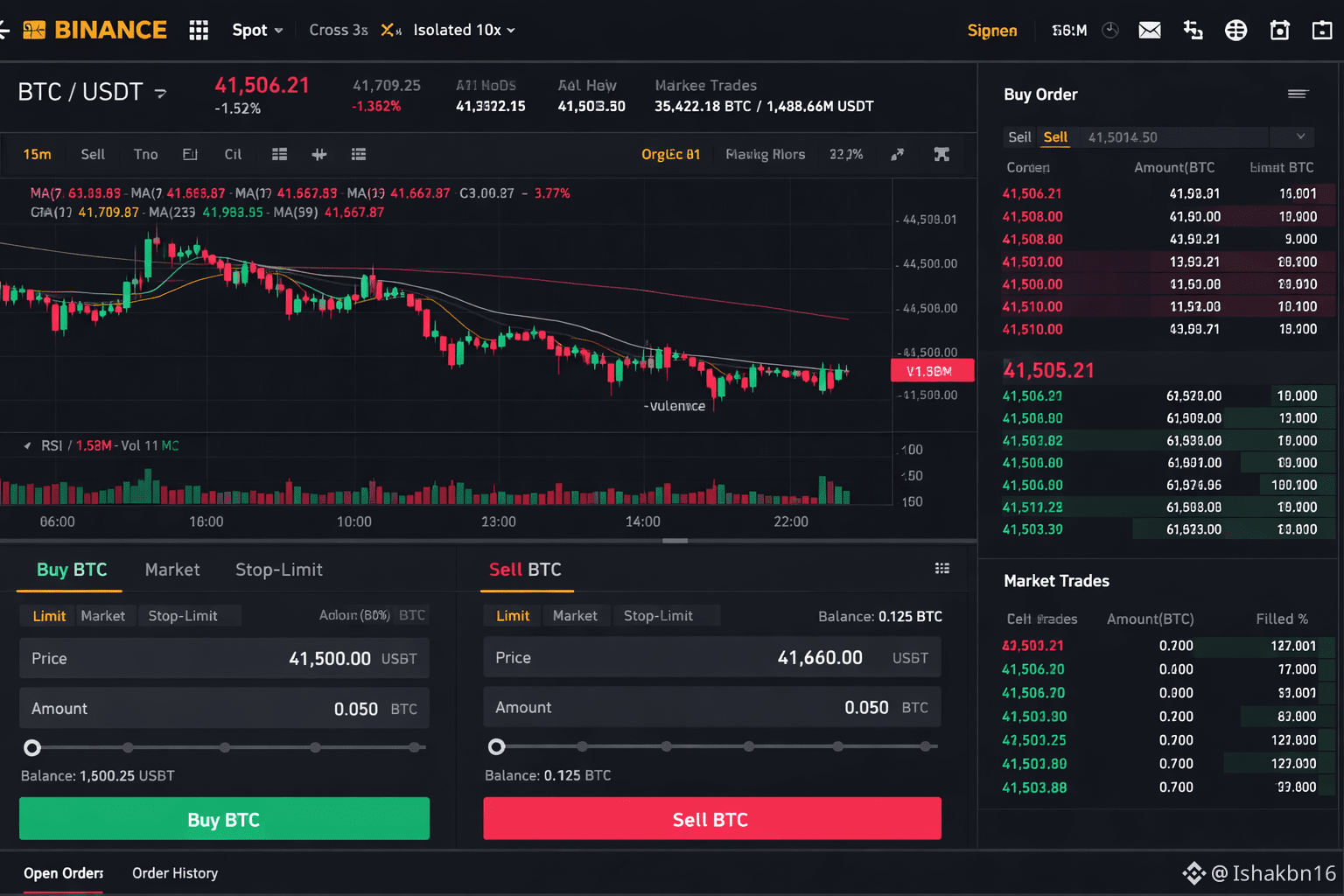The width and height of the screenshot is (1344, 896).
Task: Click the red V1.98M price tag on chart
Action: [932, 371]
